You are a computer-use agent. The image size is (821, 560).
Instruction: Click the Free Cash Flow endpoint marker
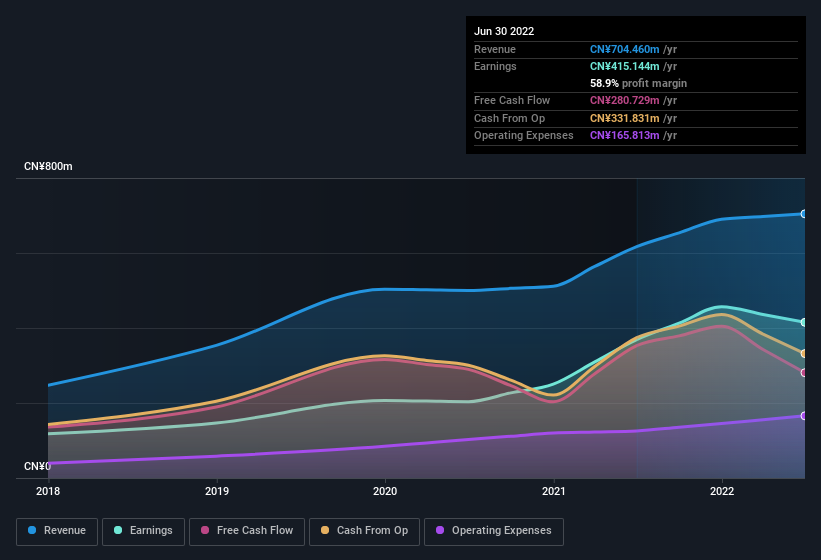click(x=804, y=373)
